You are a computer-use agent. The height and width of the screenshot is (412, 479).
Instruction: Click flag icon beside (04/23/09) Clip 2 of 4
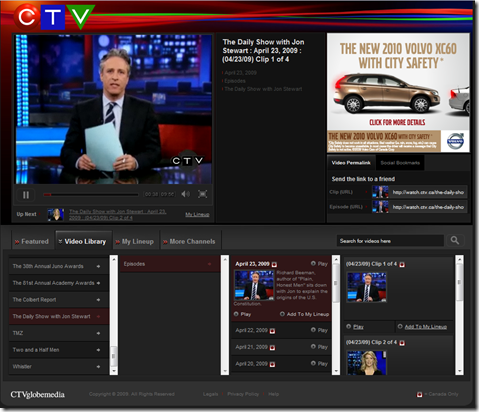point(402,343)
